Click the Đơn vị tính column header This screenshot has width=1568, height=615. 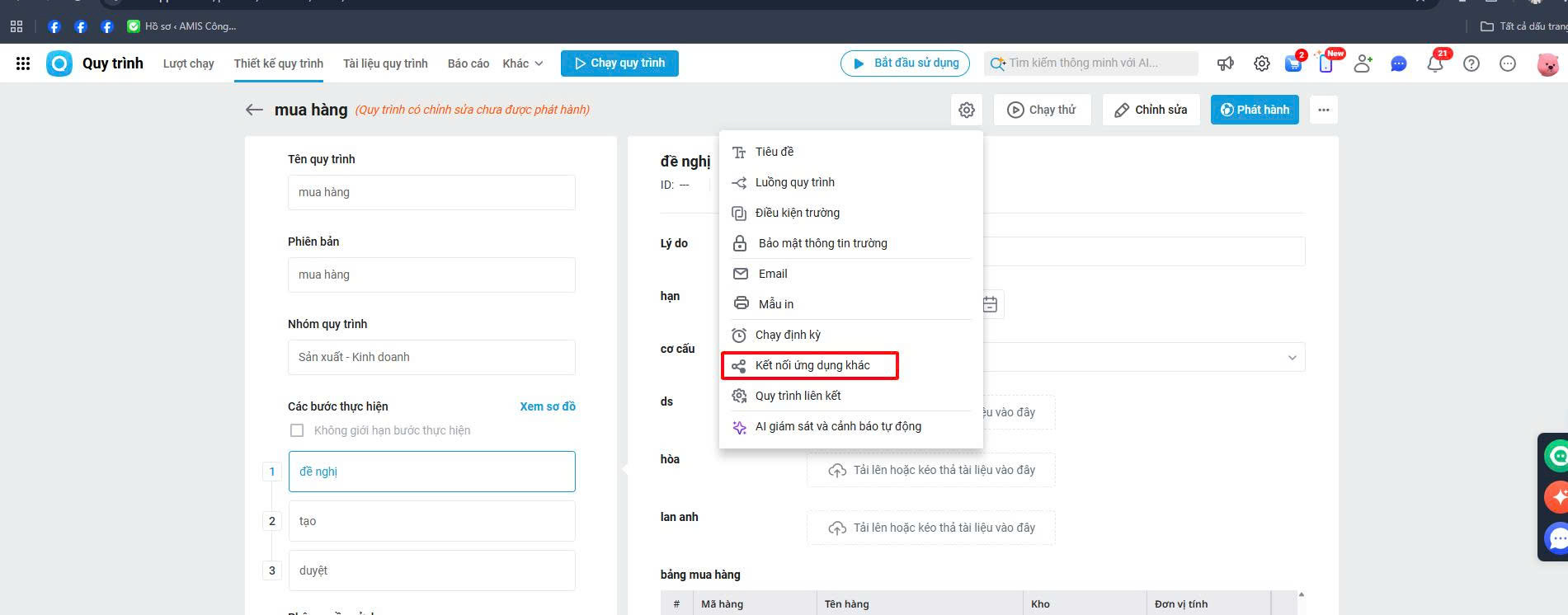[x=1208, y=603]
